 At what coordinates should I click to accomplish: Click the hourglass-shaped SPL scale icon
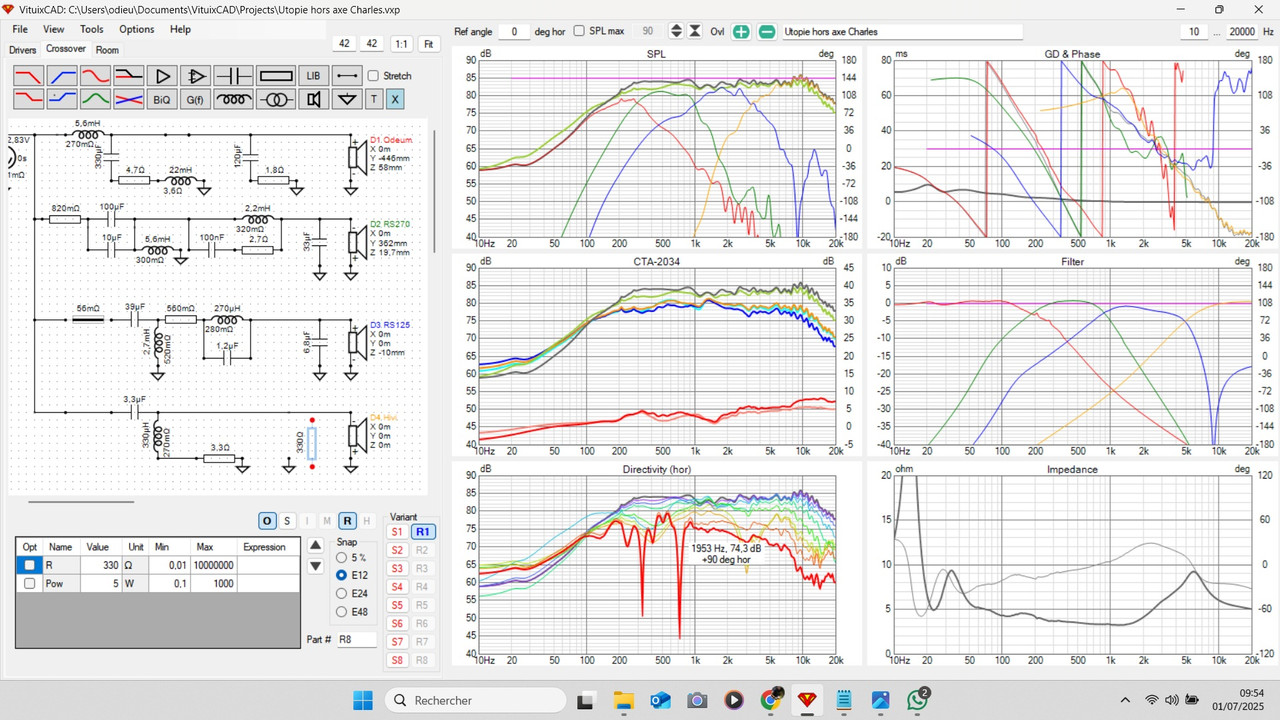coord(695,32)
